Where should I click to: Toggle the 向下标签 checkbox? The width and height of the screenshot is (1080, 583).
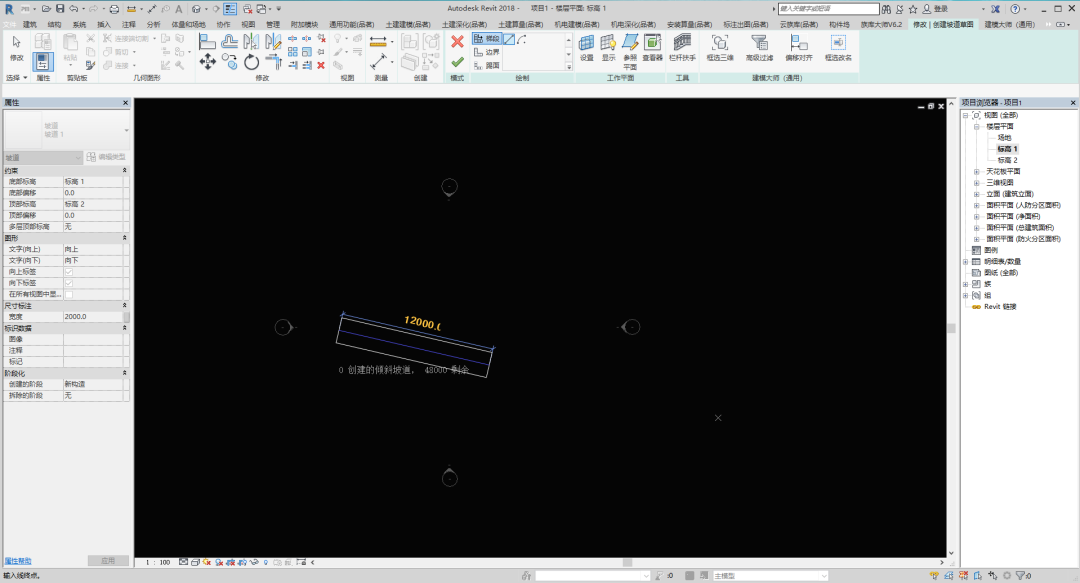69,283
